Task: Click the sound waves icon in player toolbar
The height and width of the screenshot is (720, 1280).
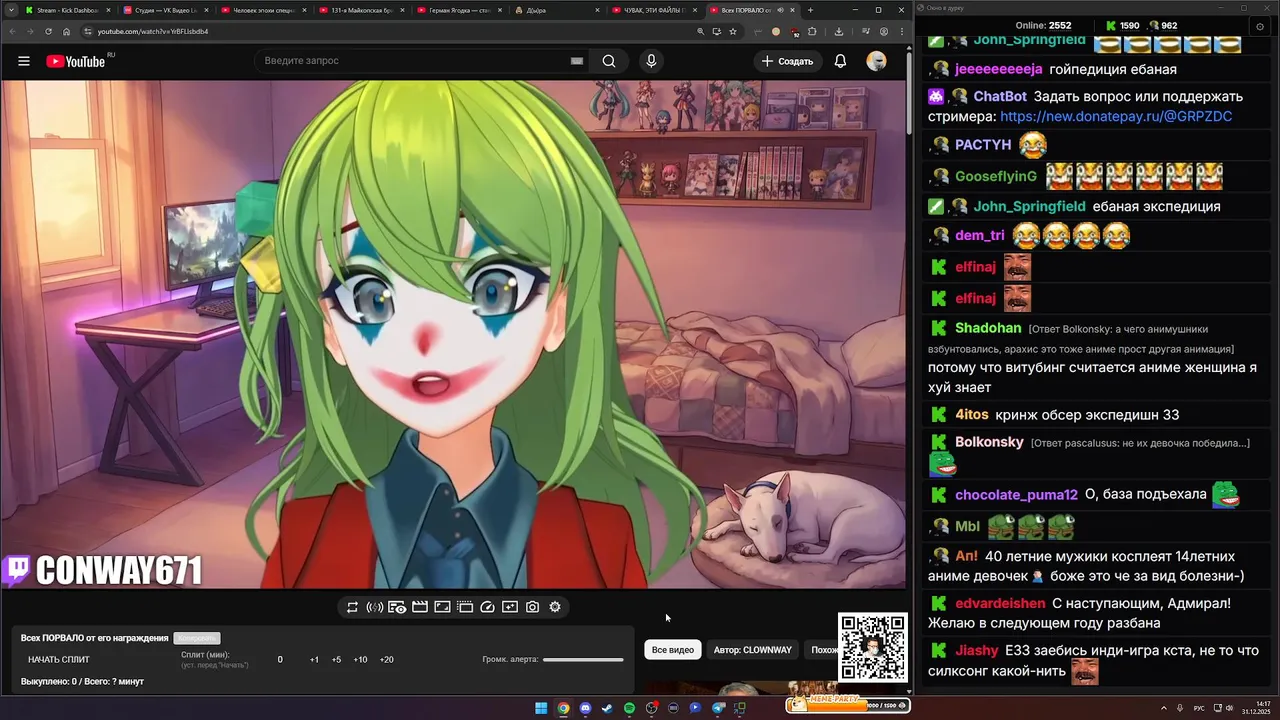Action: (374, 607)
